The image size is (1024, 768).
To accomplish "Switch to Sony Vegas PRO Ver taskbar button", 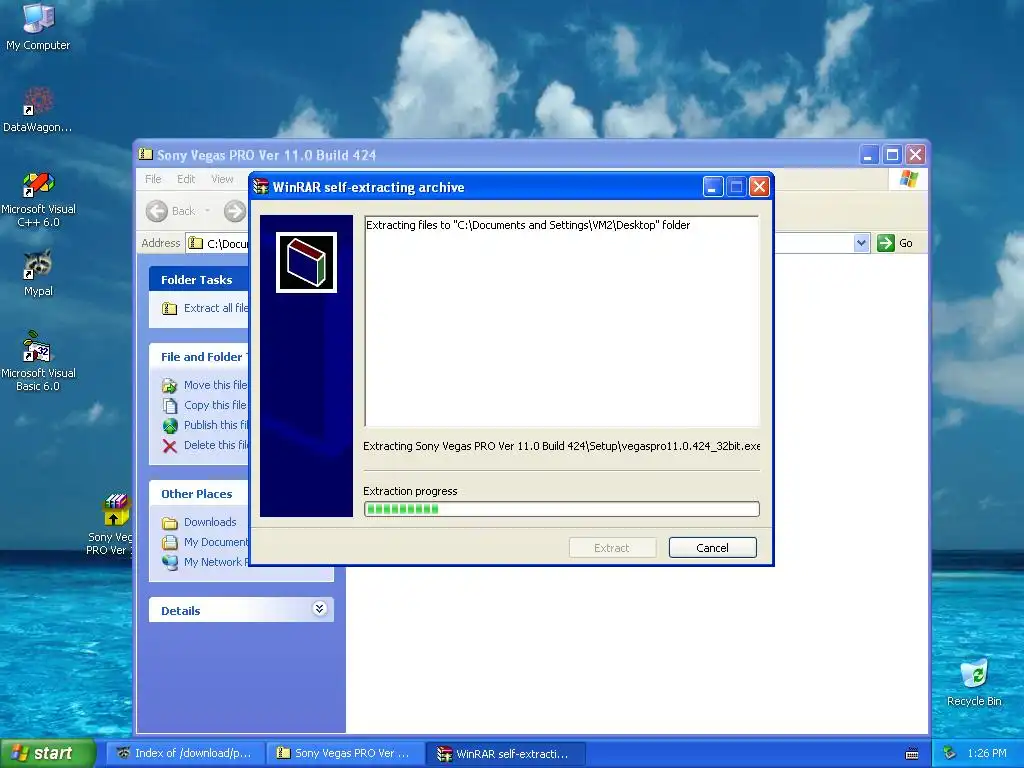I will [x=346, y=754].
